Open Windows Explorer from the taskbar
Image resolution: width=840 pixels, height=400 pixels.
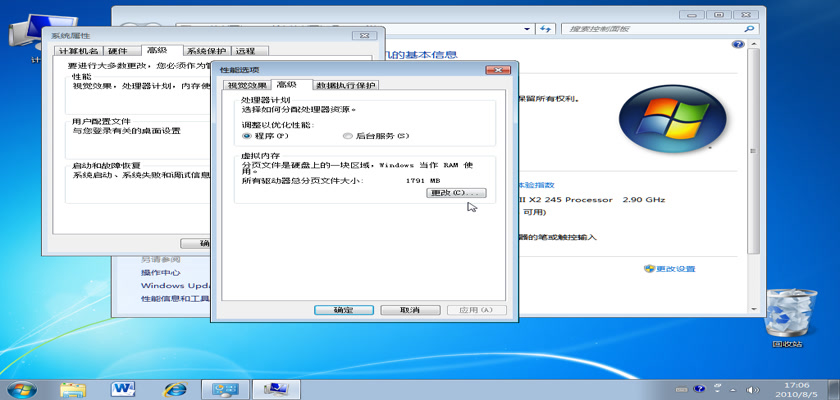(73, 388)
